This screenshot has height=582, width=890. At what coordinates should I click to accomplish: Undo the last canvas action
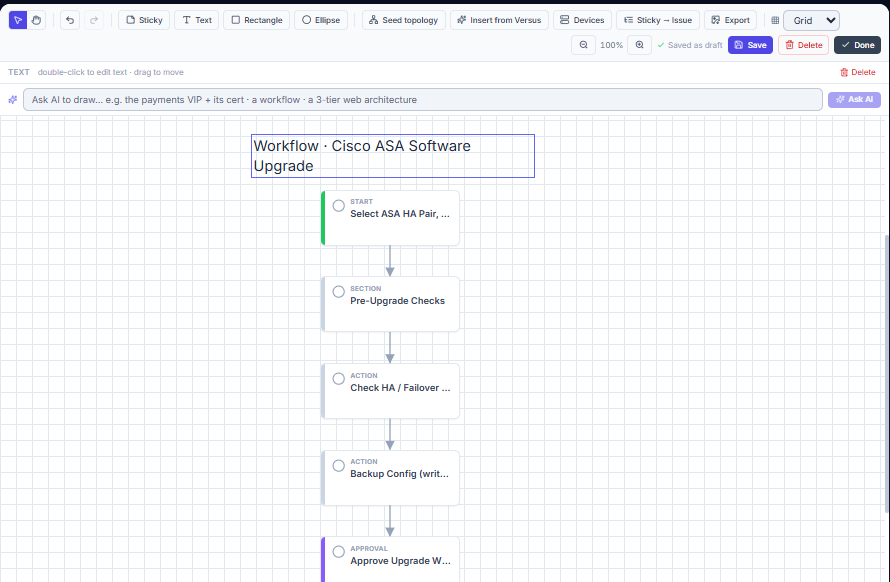(70, 20)
